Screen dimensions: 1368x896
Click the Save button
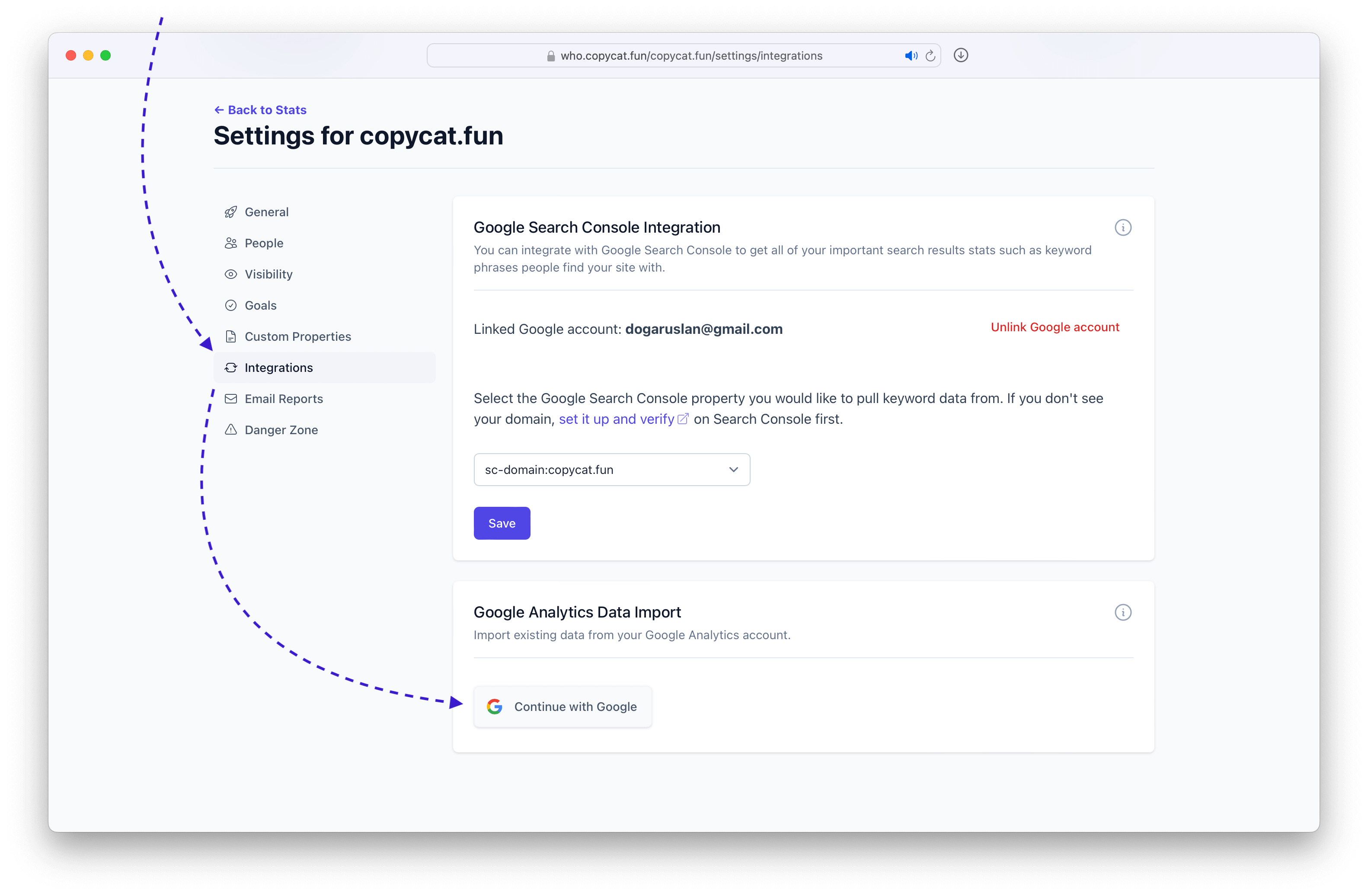pyautogui.click(x=502, y=523)
